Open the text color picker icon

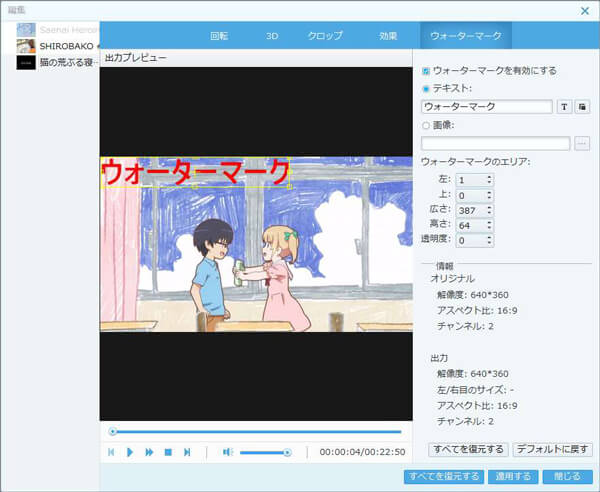[582, 107]
